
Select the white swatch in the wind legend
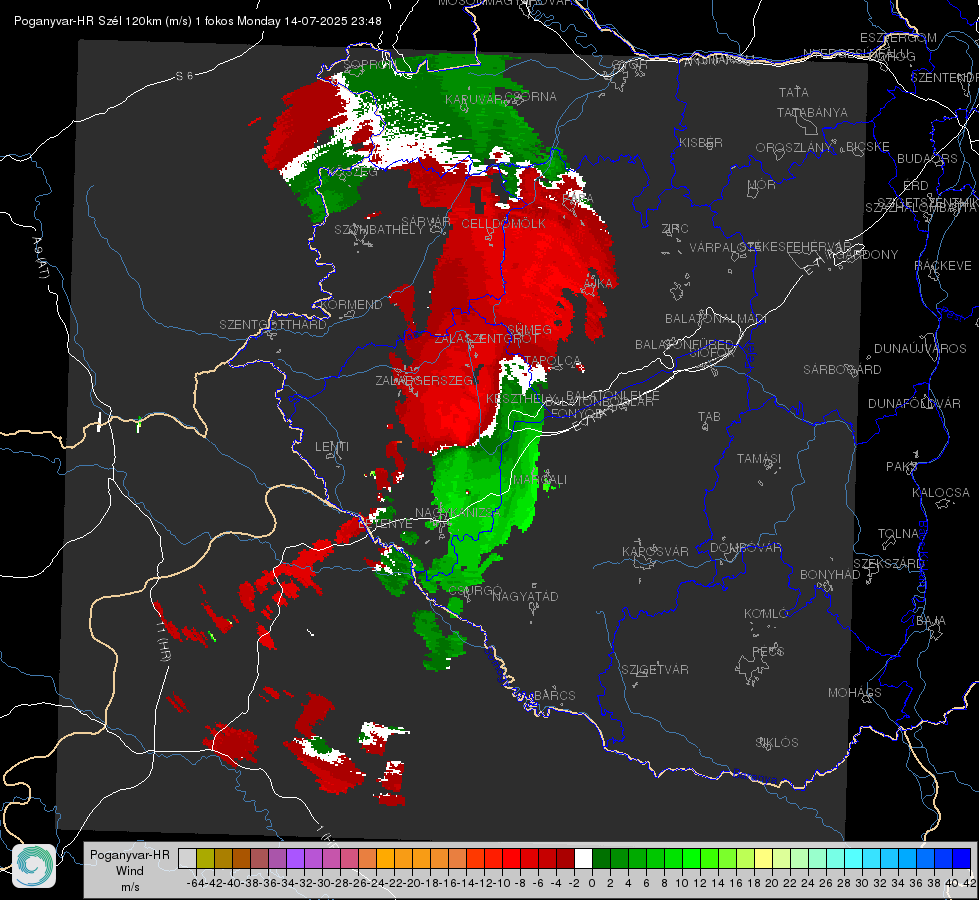(x=583, y=859)
